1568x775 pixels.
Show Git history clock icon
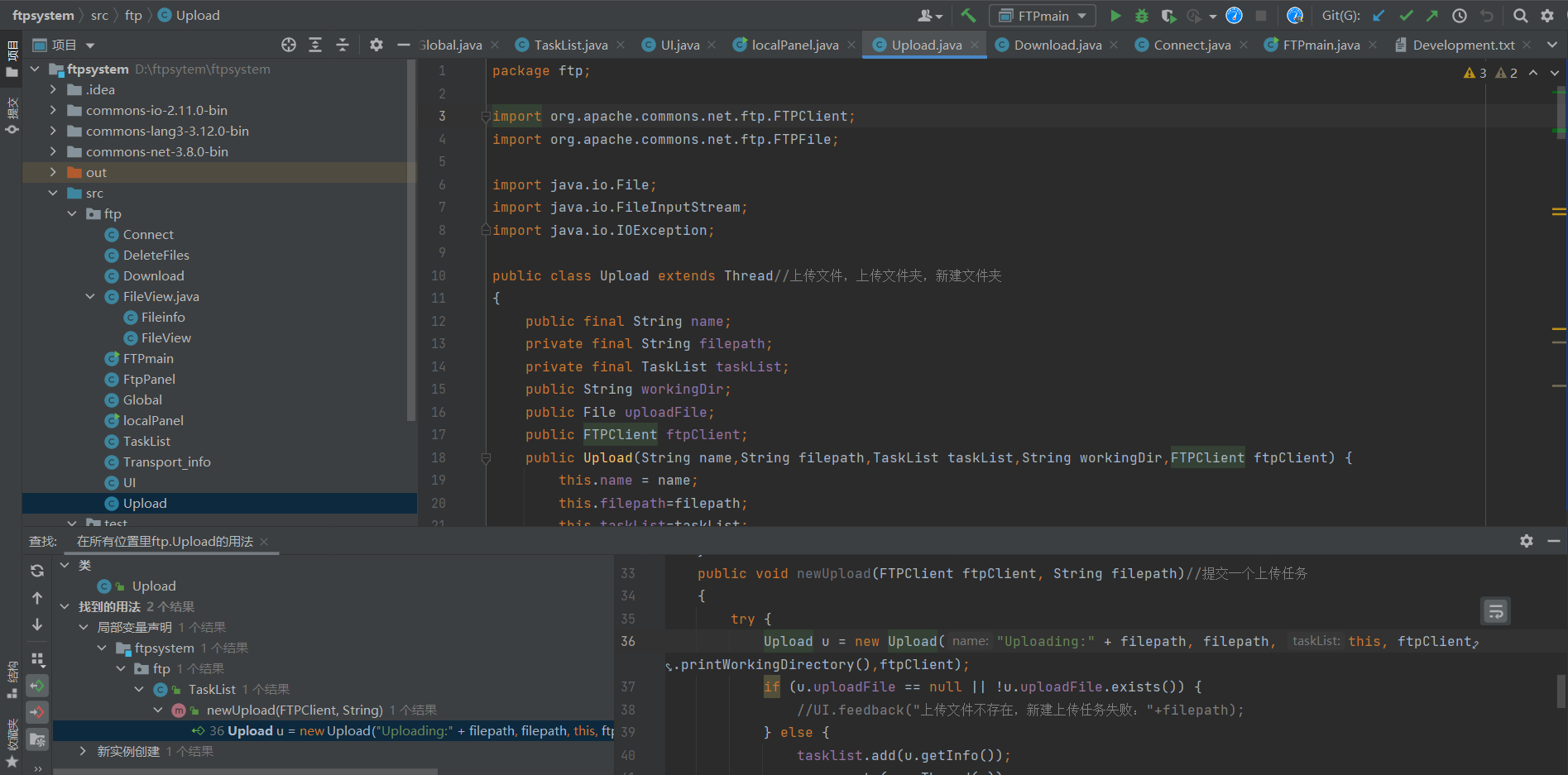(x=1460, y=15)
